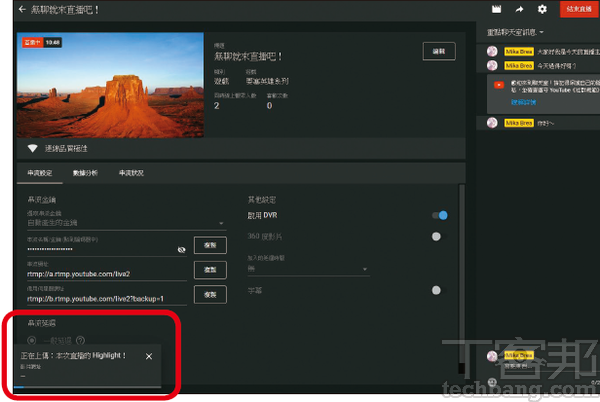Select the stream settings tab
The width and height of the screenshot is (600, 402).
pyautogui.click(x=40, y=173)
